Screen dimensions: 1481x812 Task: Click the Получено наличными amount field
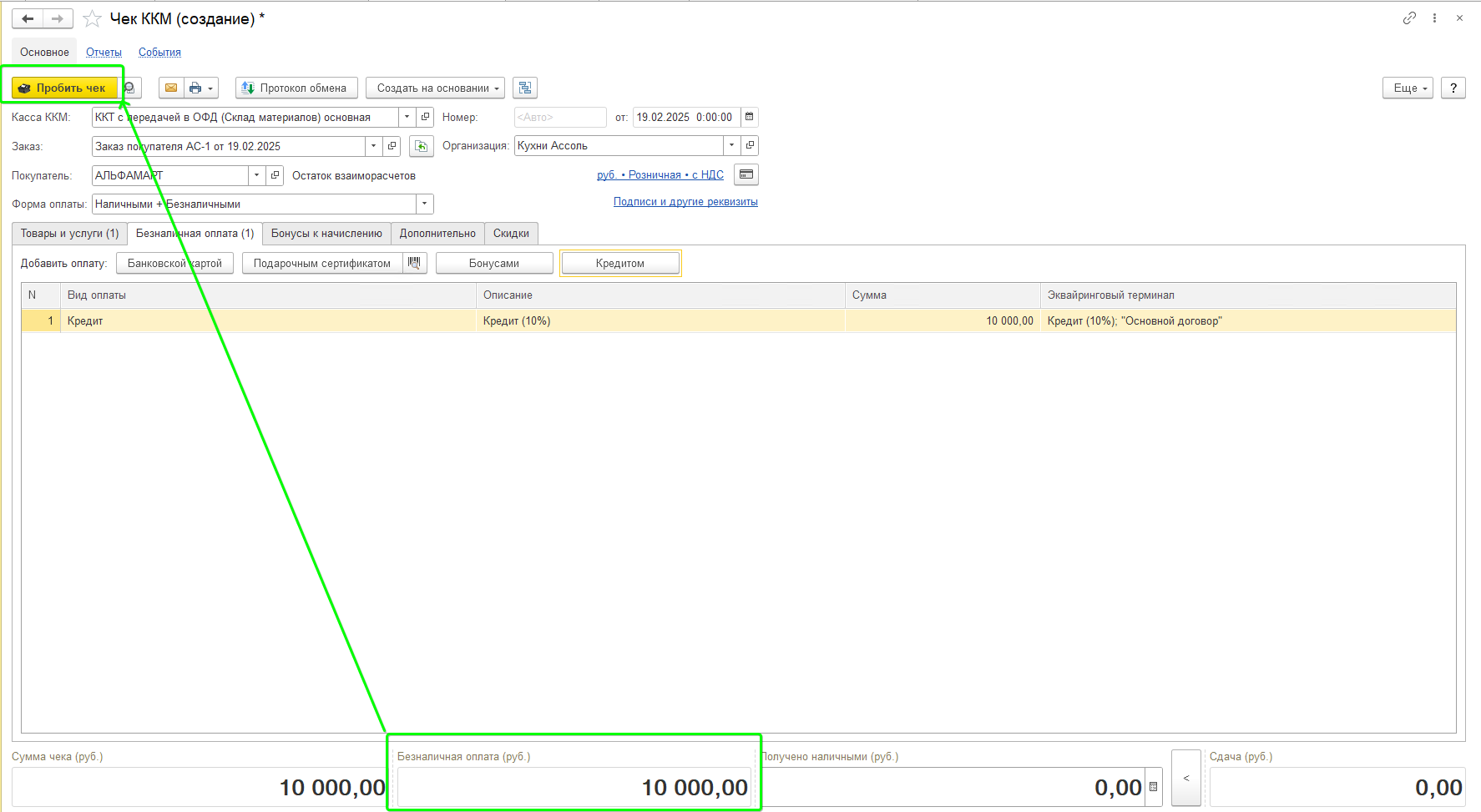pos(953,787)
